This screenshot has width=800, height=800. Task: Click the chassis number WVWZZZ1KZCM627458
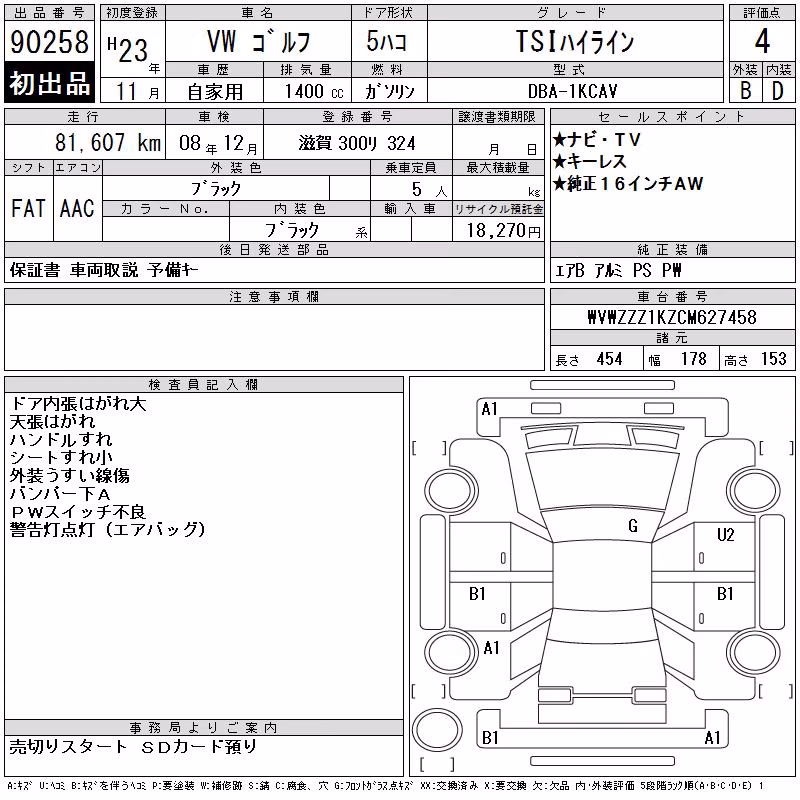(672, 317)
